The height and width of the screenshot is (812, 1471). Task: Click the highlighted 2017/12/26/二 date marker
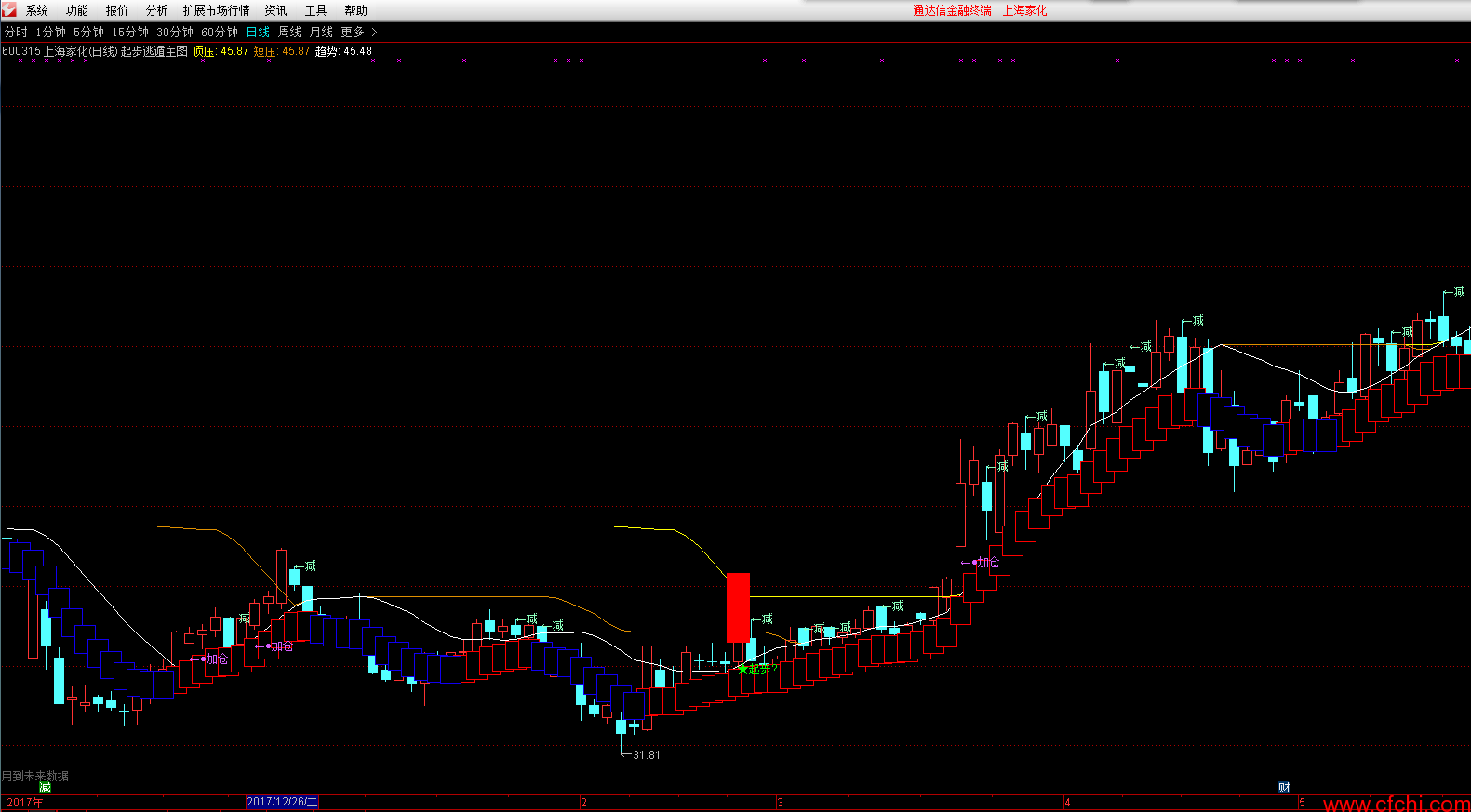click(x=282, y=802)
